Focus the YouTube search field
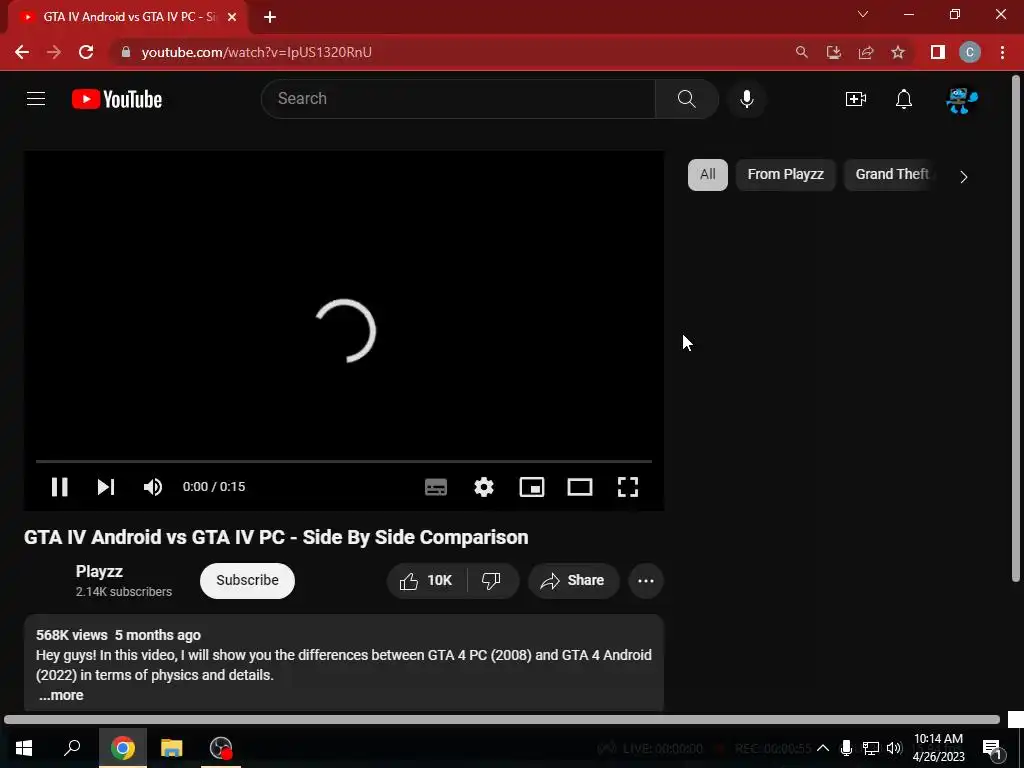This screenshot has width=1024, height=768. pyautogui.click(x=458, y=99)
